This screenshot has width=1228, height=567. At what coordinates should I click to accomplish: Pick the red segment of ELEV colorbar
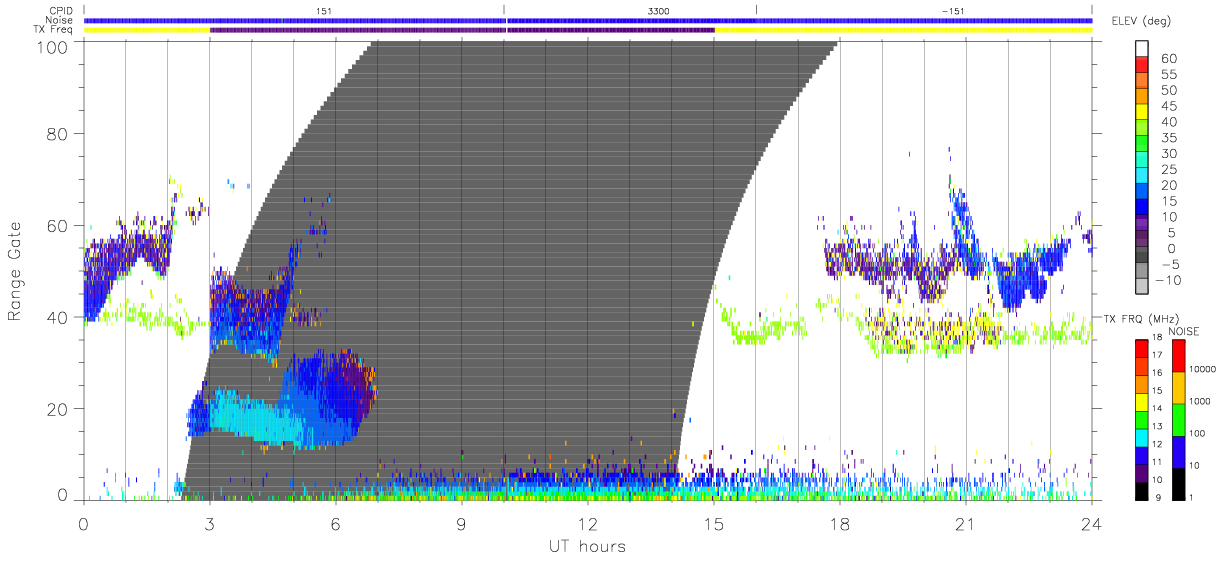coord(1143,66)
